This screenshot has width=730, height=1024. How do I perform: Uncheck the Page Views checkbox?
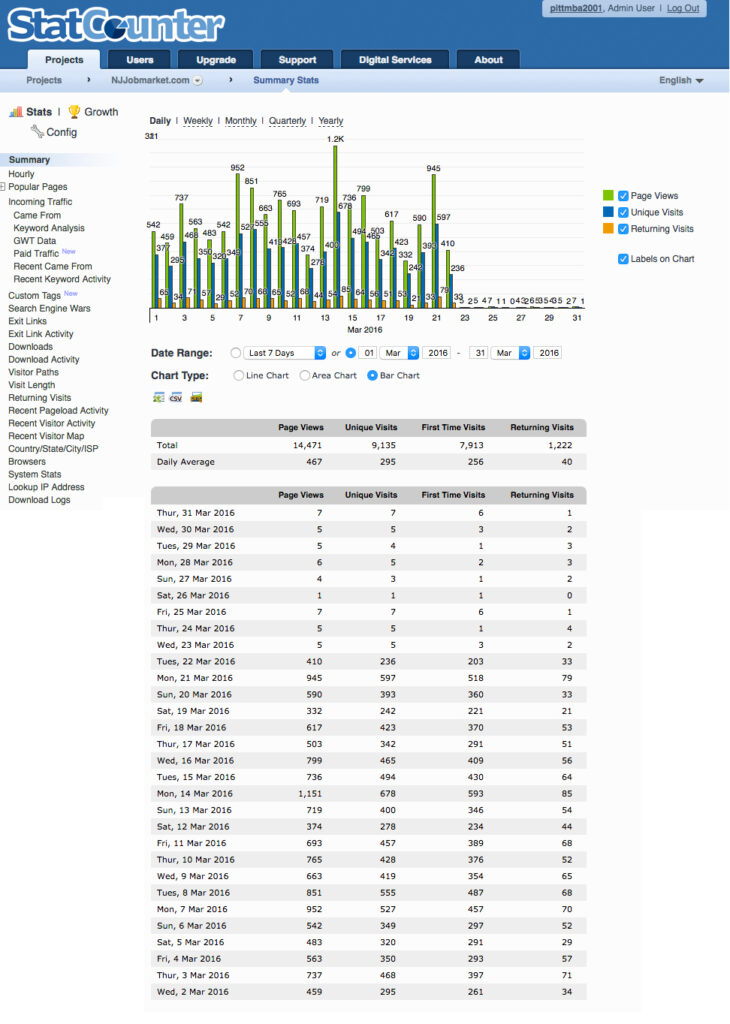click(623, 196)
